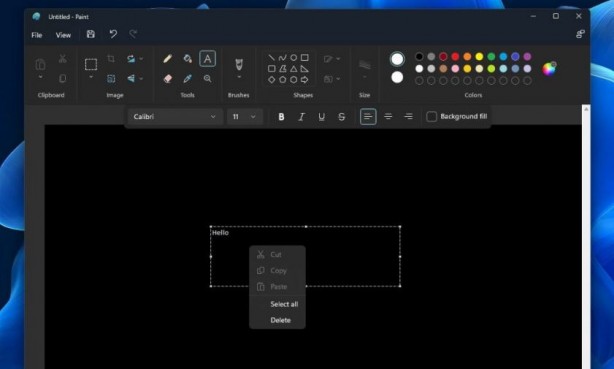Click the Rotate image icon

(x=131, y=59)
